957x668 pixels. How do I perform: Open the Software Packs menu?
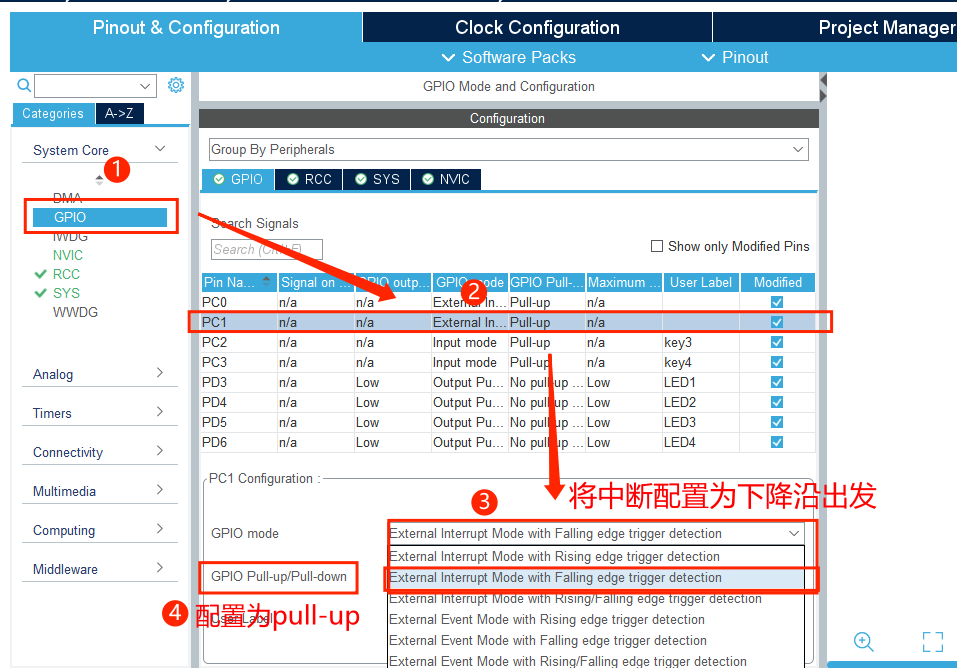(x=508, y=57)
